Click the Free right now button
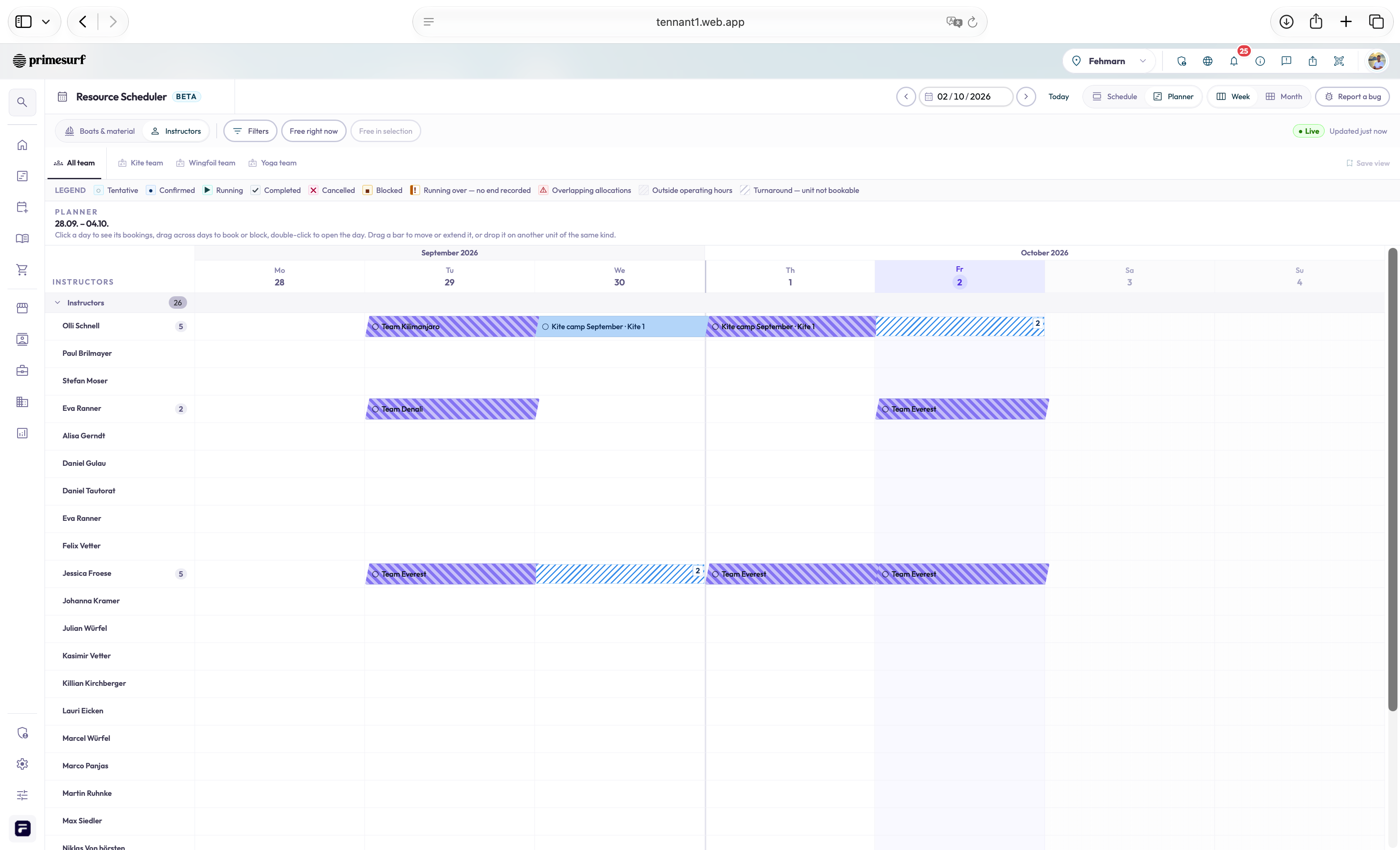The width and height of the screenshot is (1400, 850). [x=314, y=131]
